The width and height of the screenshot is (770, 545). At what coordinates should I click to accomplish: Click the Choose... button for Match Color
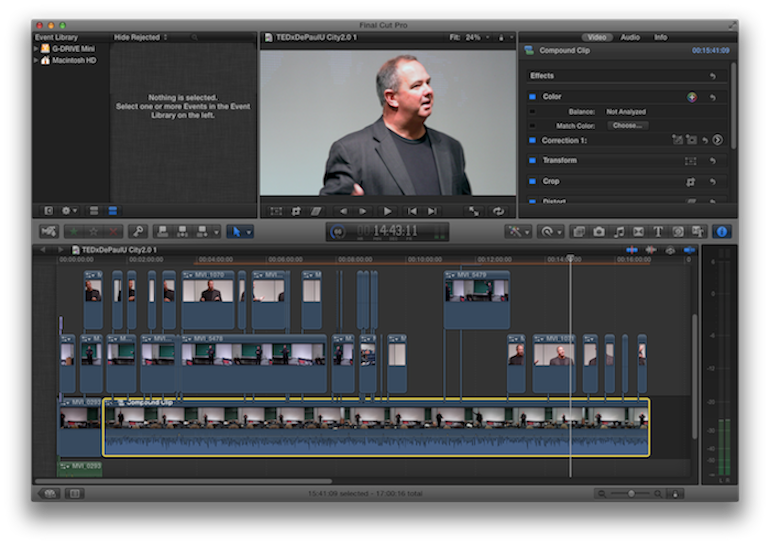pos(627,126)
